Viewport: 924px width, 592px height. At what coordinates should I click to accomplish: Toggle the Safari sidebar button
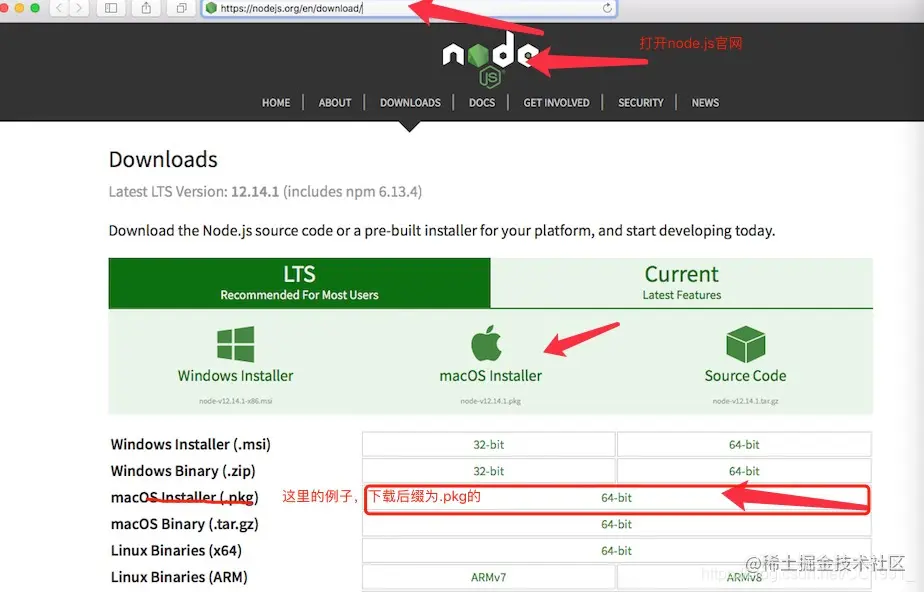[111, 8]
